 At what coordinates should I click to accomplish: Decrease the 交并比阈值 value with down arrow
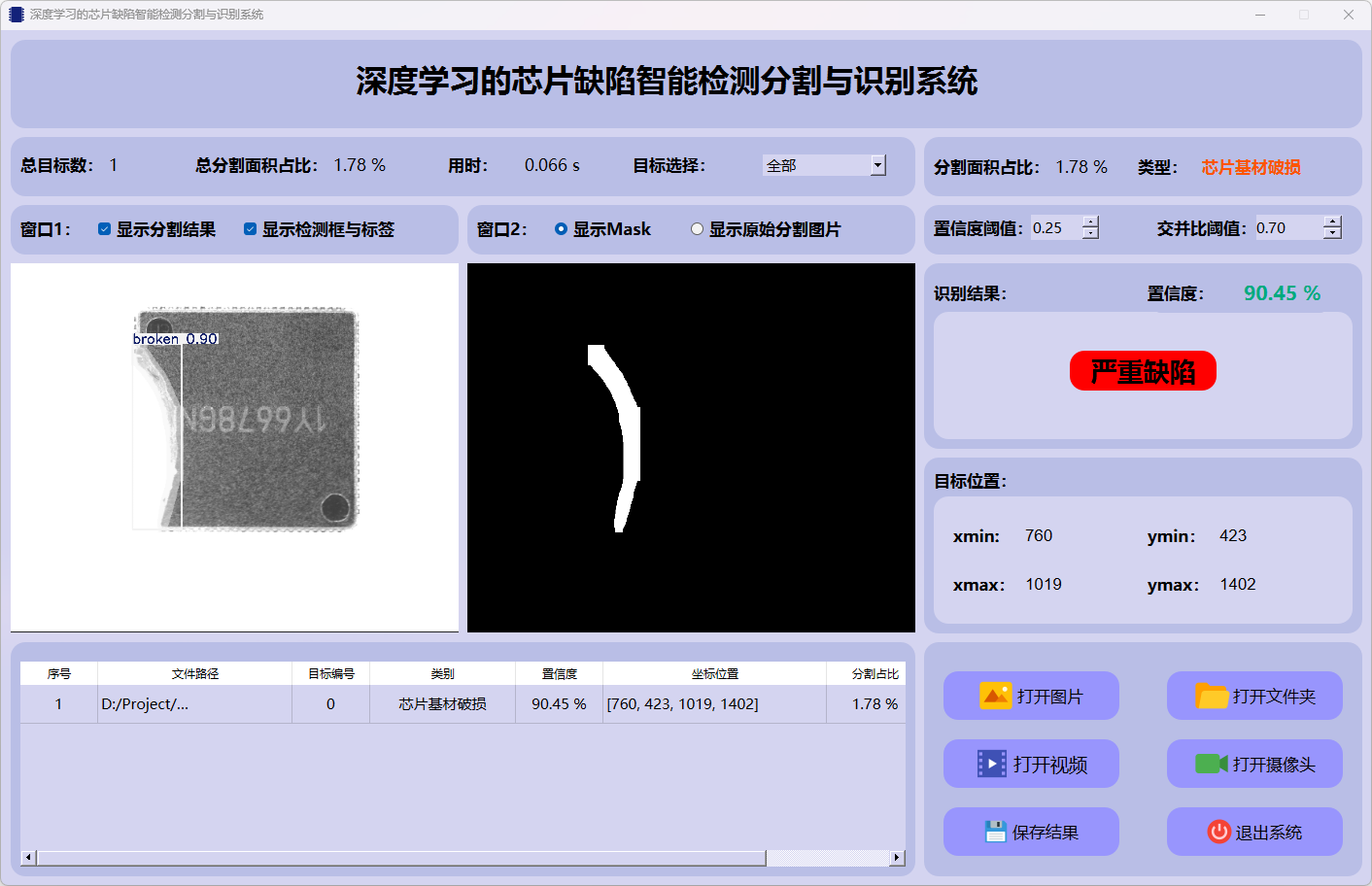(x=1332, y=233)
